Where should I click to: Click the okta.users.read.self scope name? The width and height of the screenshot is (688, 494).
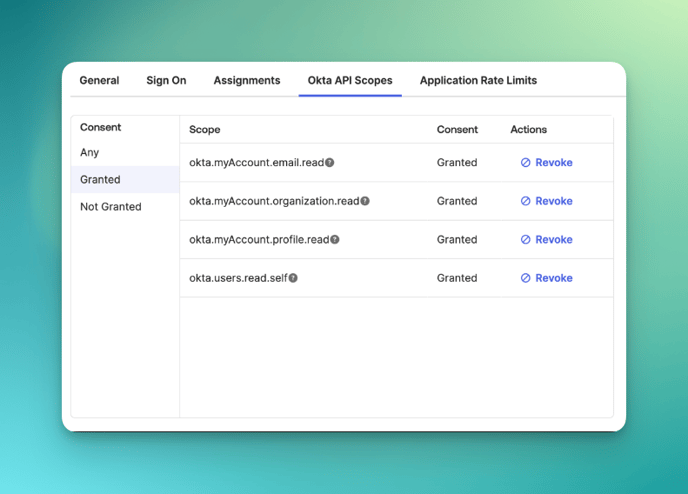point(238,278)
